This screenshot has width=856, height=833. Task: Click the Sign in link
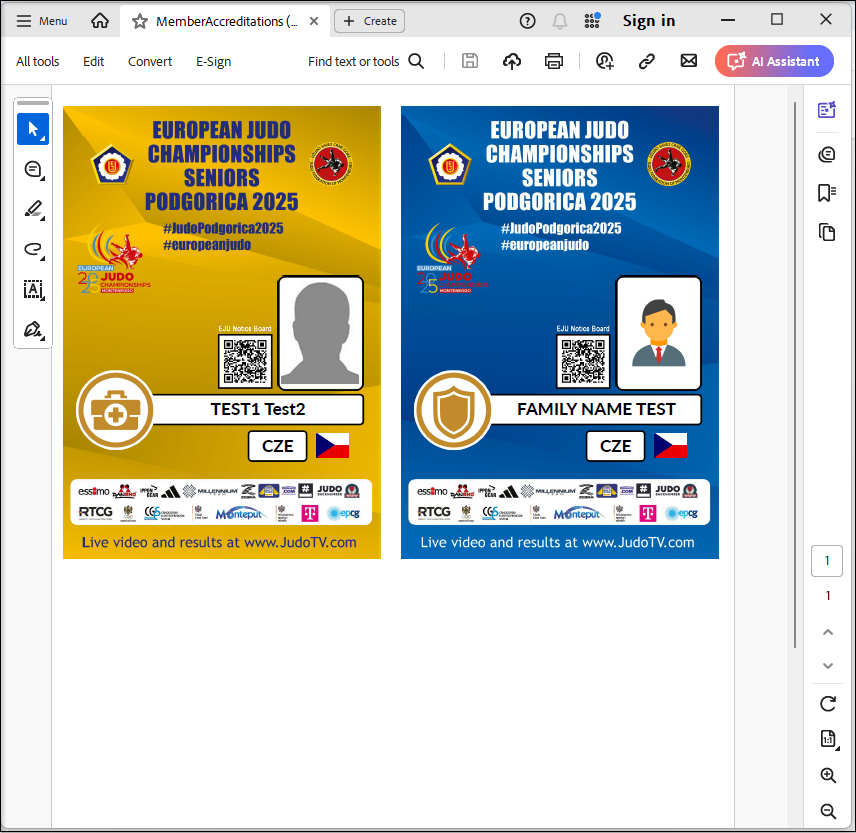click(648, 21)
